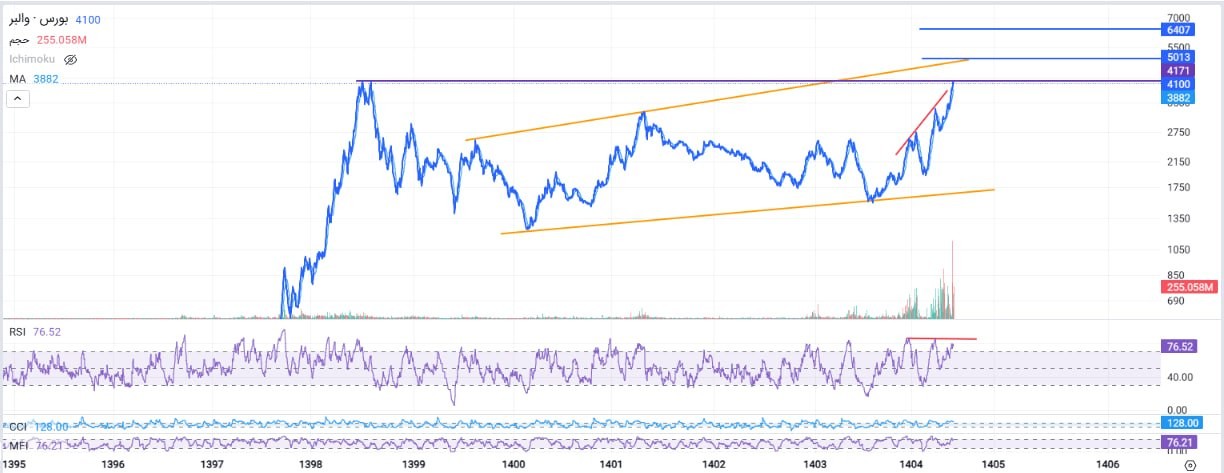1224x473 pixels.
Task: Select the Ichimoku indicator legend name
Action: pyautogui.click(x=32, y=60)
